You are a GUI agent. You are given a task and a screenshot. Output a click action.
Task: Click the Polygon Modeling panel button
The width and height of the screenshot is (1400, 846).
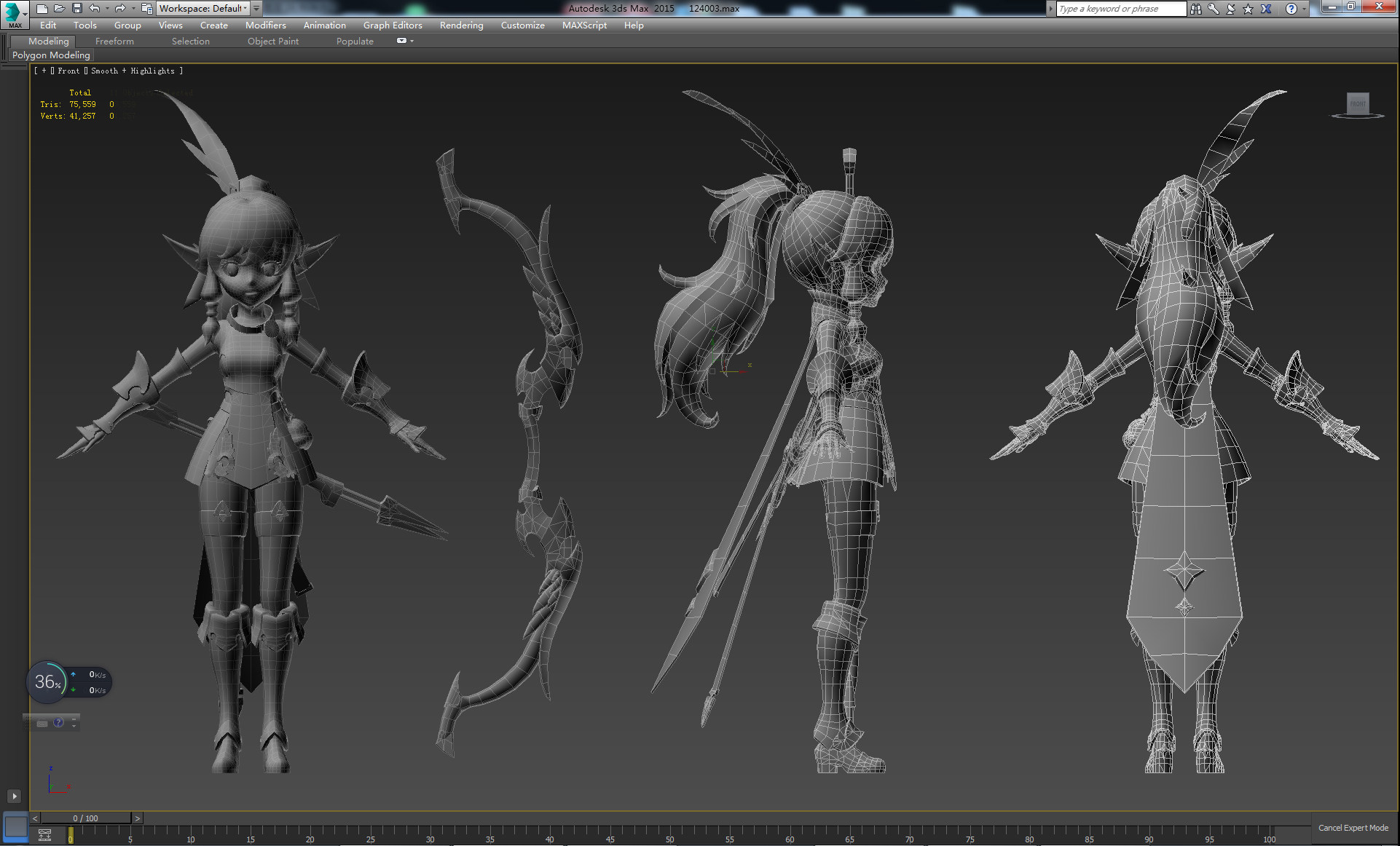coord(51,55)
